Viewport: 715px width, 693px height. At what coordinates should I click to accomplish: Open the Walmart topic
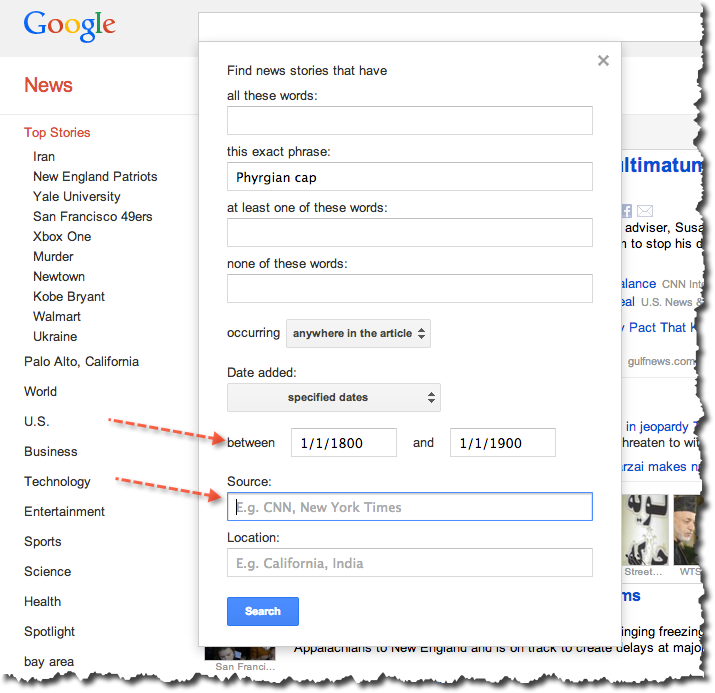point(57,316)
